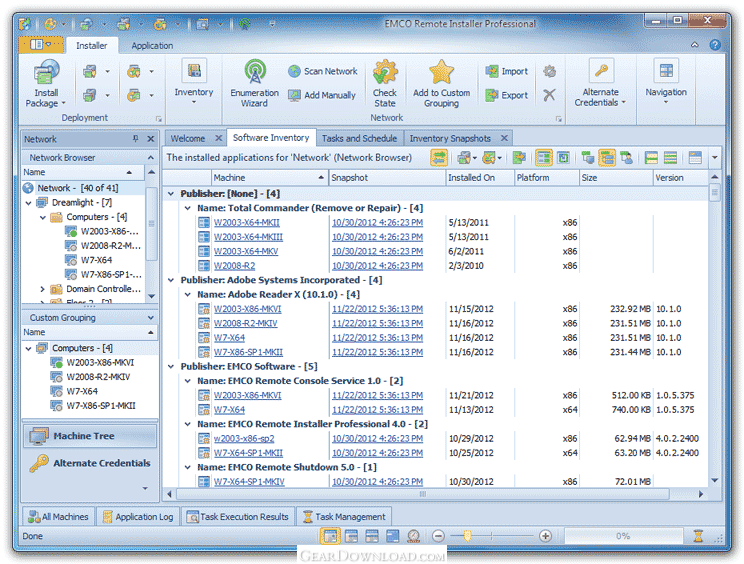Click the horizontal scrollbar of inventory grid
The width and height of the screenshot is (744, 564).
[x=422, y=494]
